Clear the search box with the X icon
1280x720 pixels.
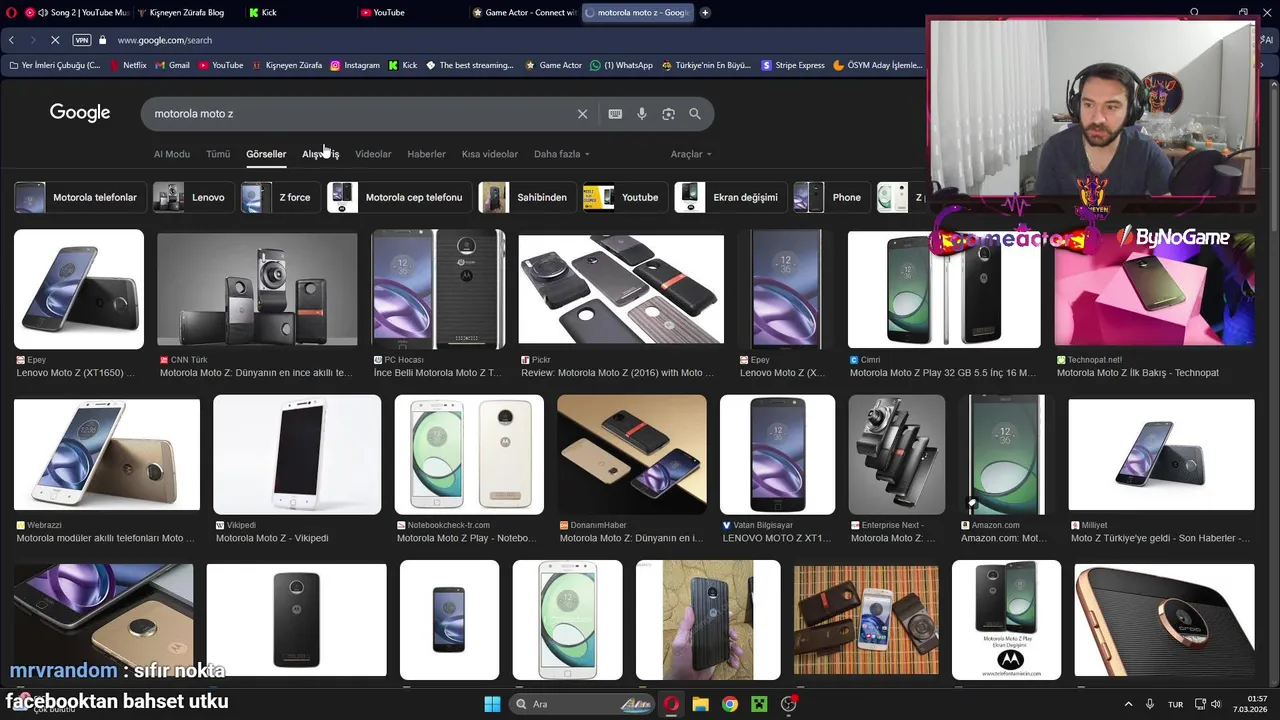pyautogui.click(x=582, y=114)
